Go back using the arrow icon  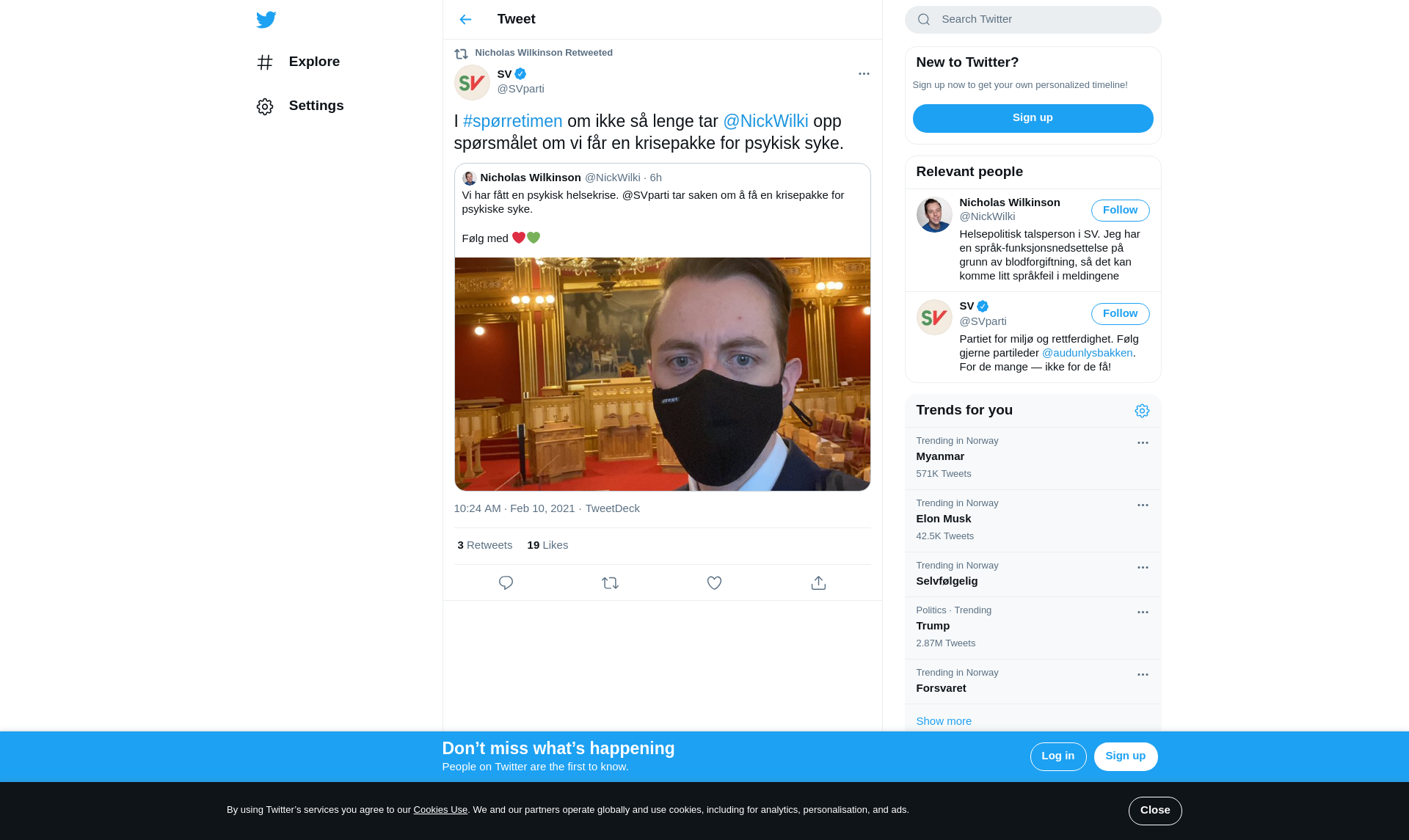pos(465,20)
